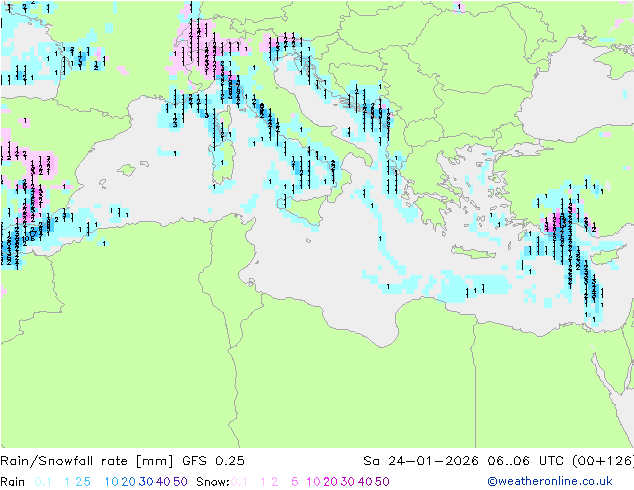
Task: Pick the snow legend value 40
Action: pyautogui.click(x=365, y=482)
